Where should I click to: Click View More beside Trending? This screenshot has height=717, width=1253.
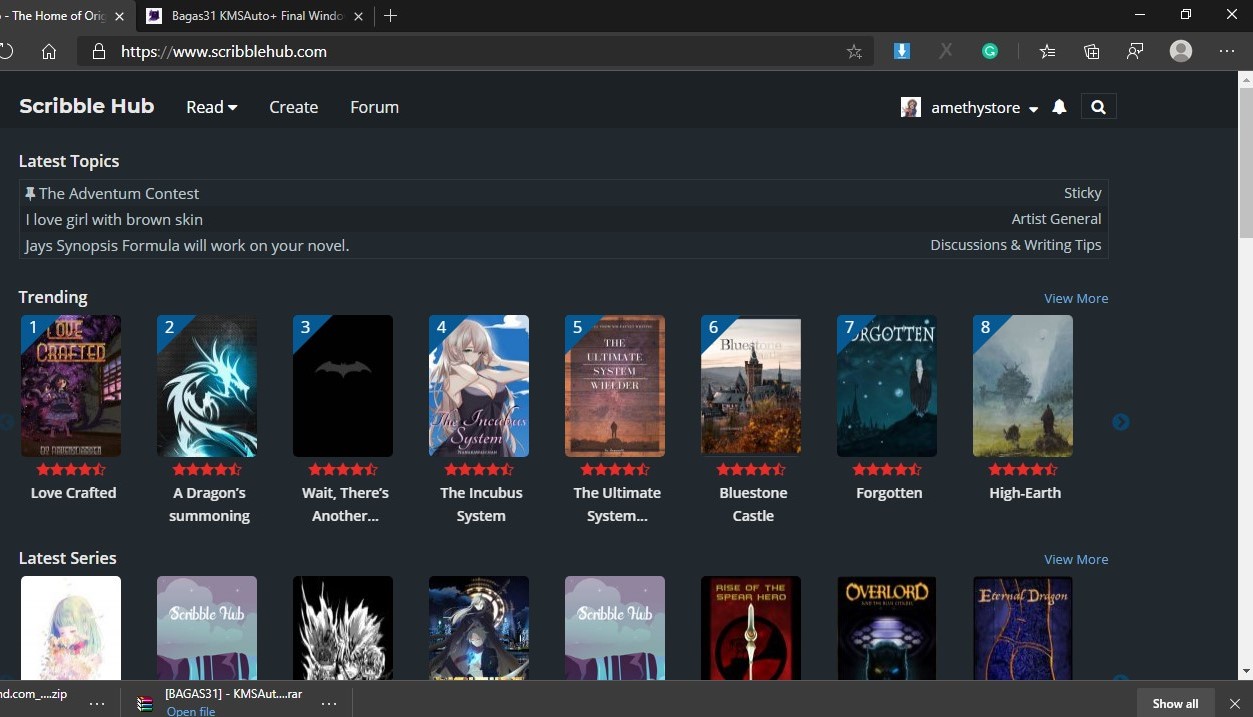tap(1075, 298)
